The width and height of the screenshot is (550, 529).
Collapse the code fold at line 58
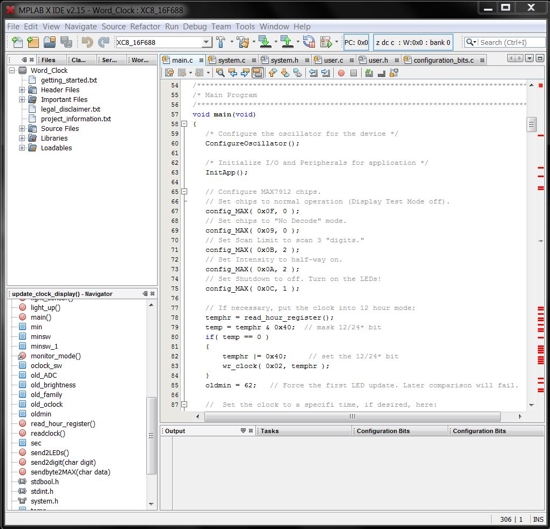(x=184, y=124)
